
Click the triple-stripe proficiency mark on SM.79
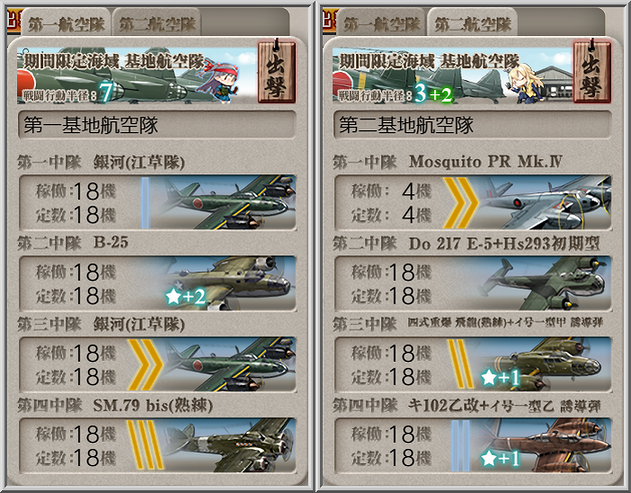[145, 445]
